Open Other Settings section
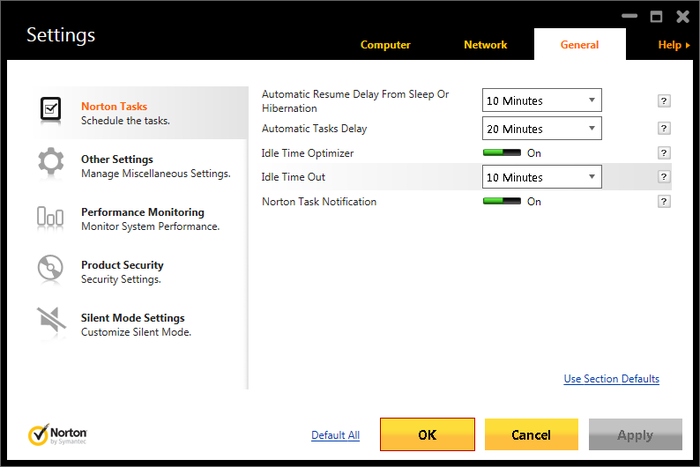700x467 pixels. [141, 166]
